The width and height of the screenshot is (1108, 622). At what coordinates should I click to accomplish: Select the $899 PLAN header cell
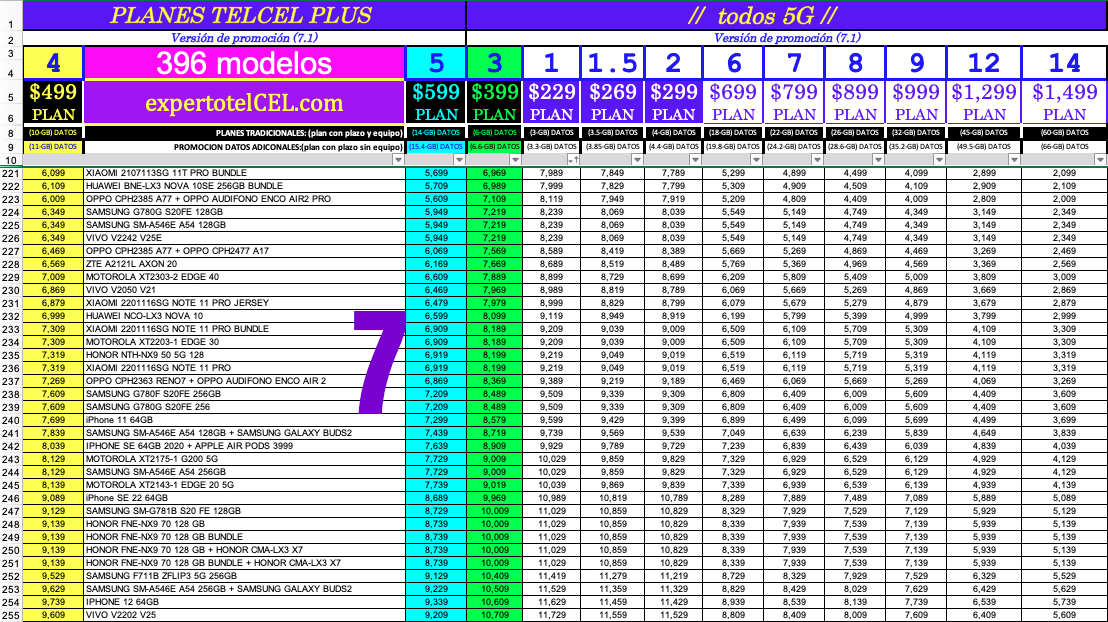(x=855, y=102)
